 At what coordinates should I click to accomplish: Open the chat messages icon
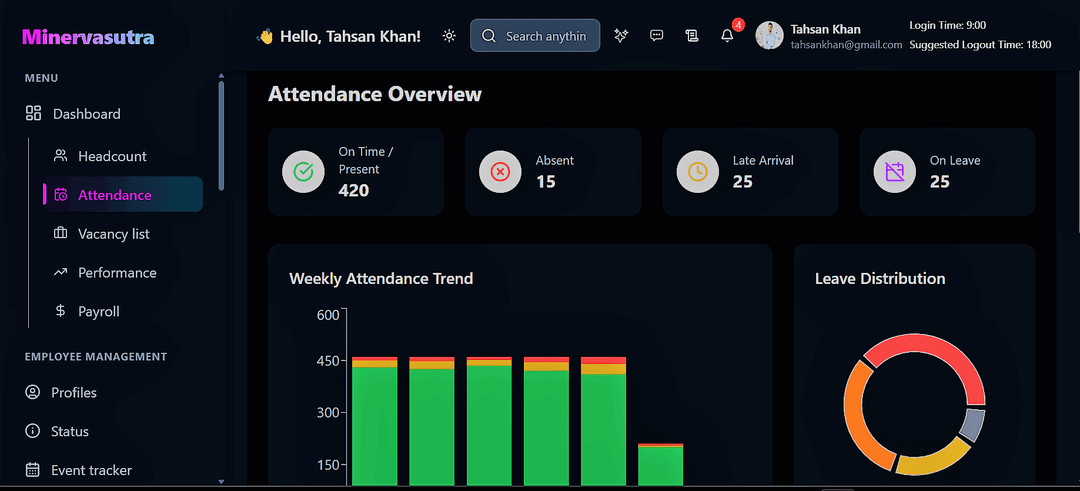point(656,36)
